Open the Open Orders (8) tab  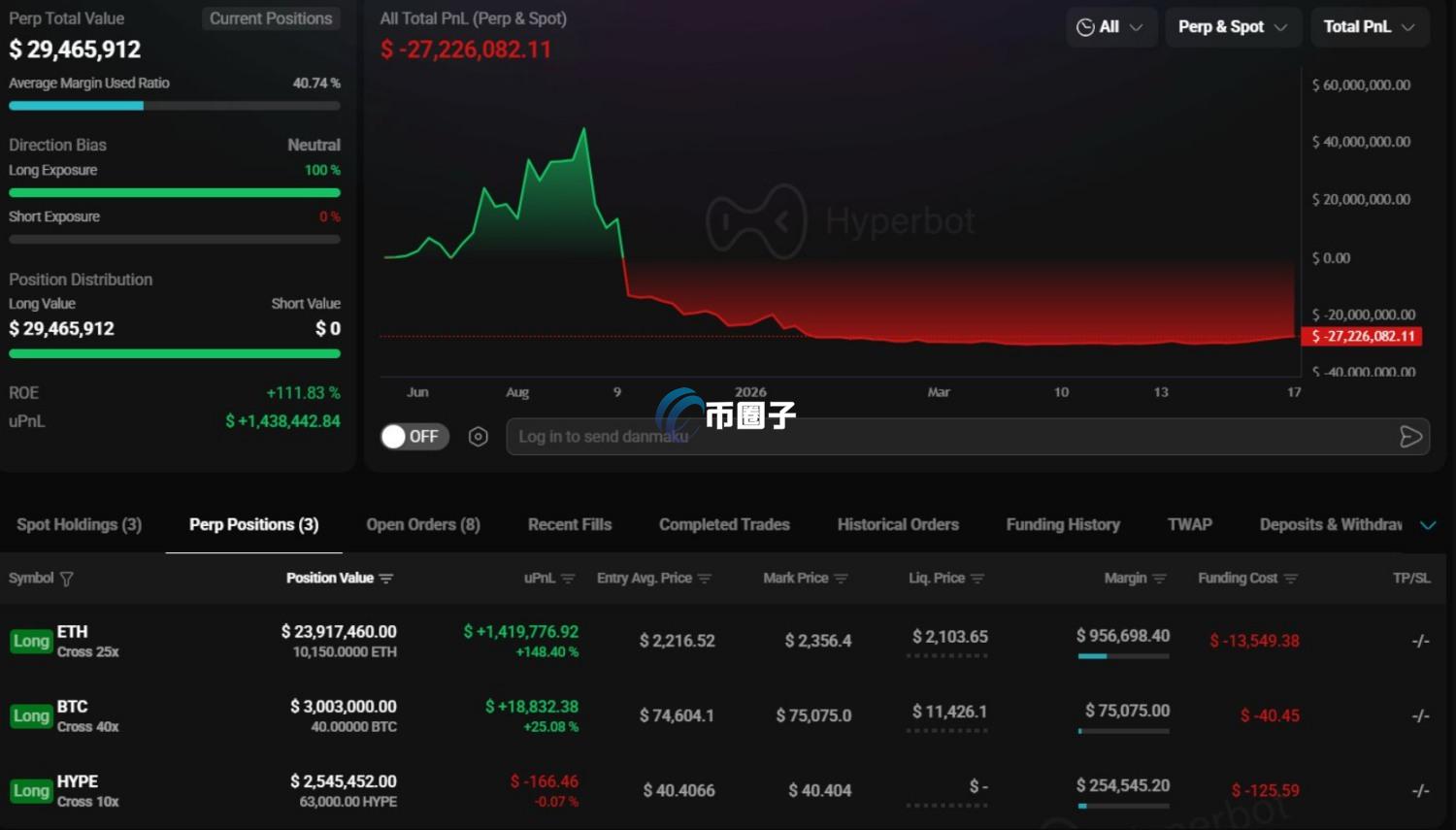pyautogui.click(x=423, y=525)
